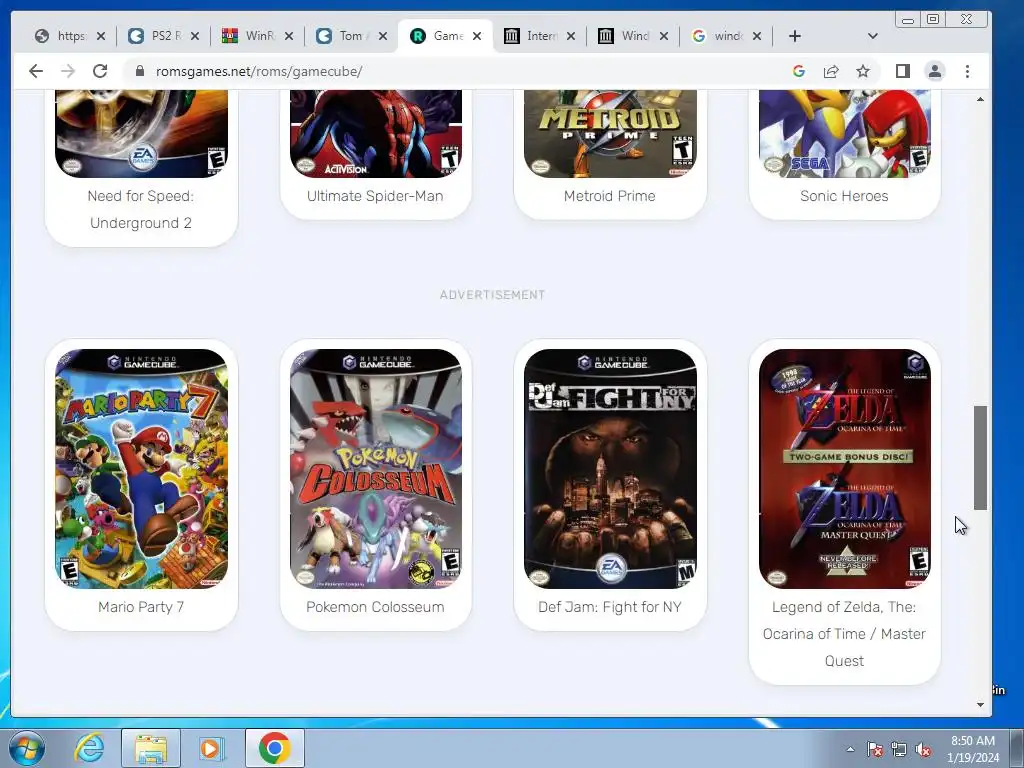Click the Def Jam Fight for NY cover
Viewport: 1024px width, 768px height.
(x=610, y=468)
